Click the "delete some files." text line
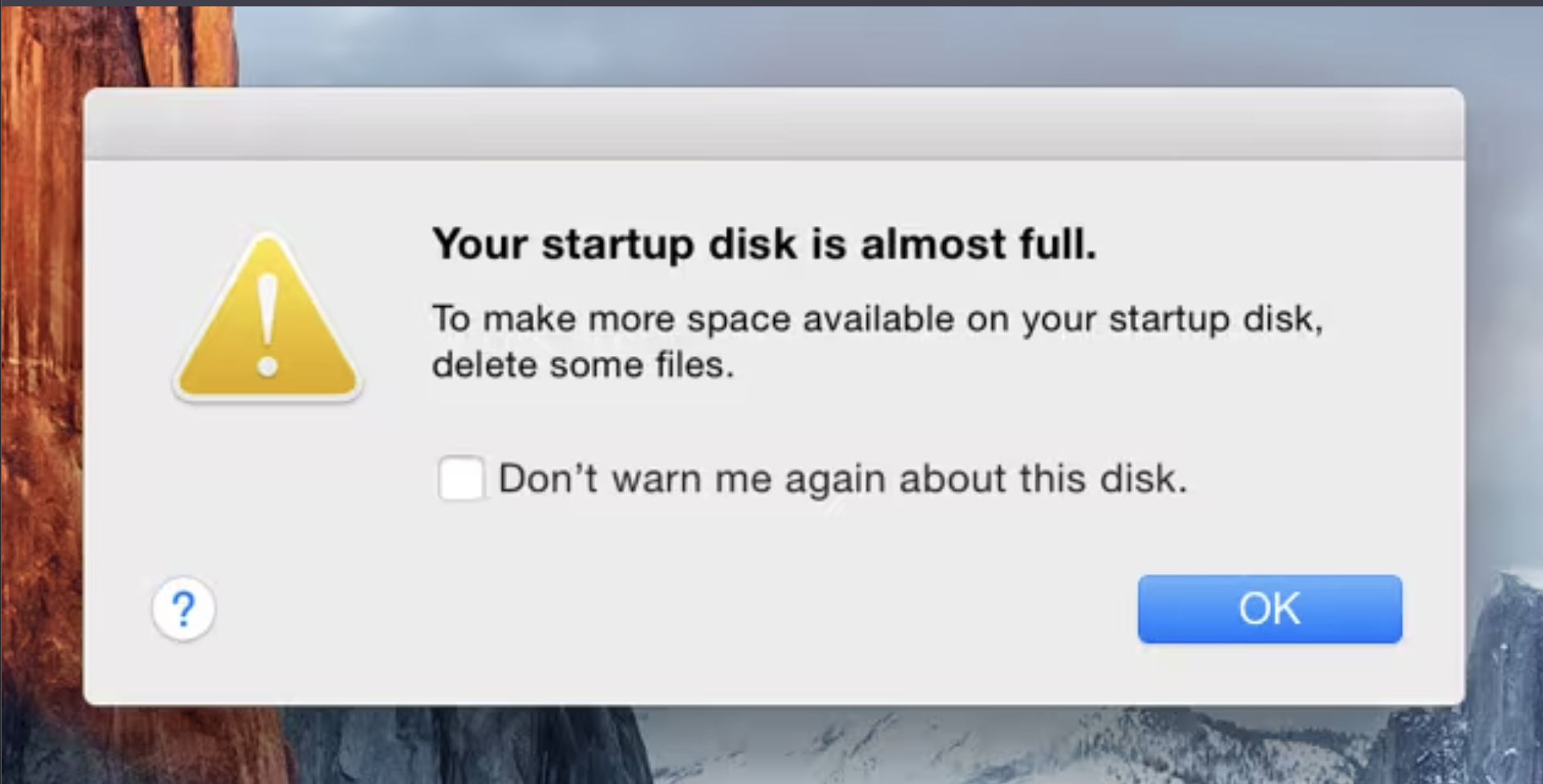 pos(583,365)
